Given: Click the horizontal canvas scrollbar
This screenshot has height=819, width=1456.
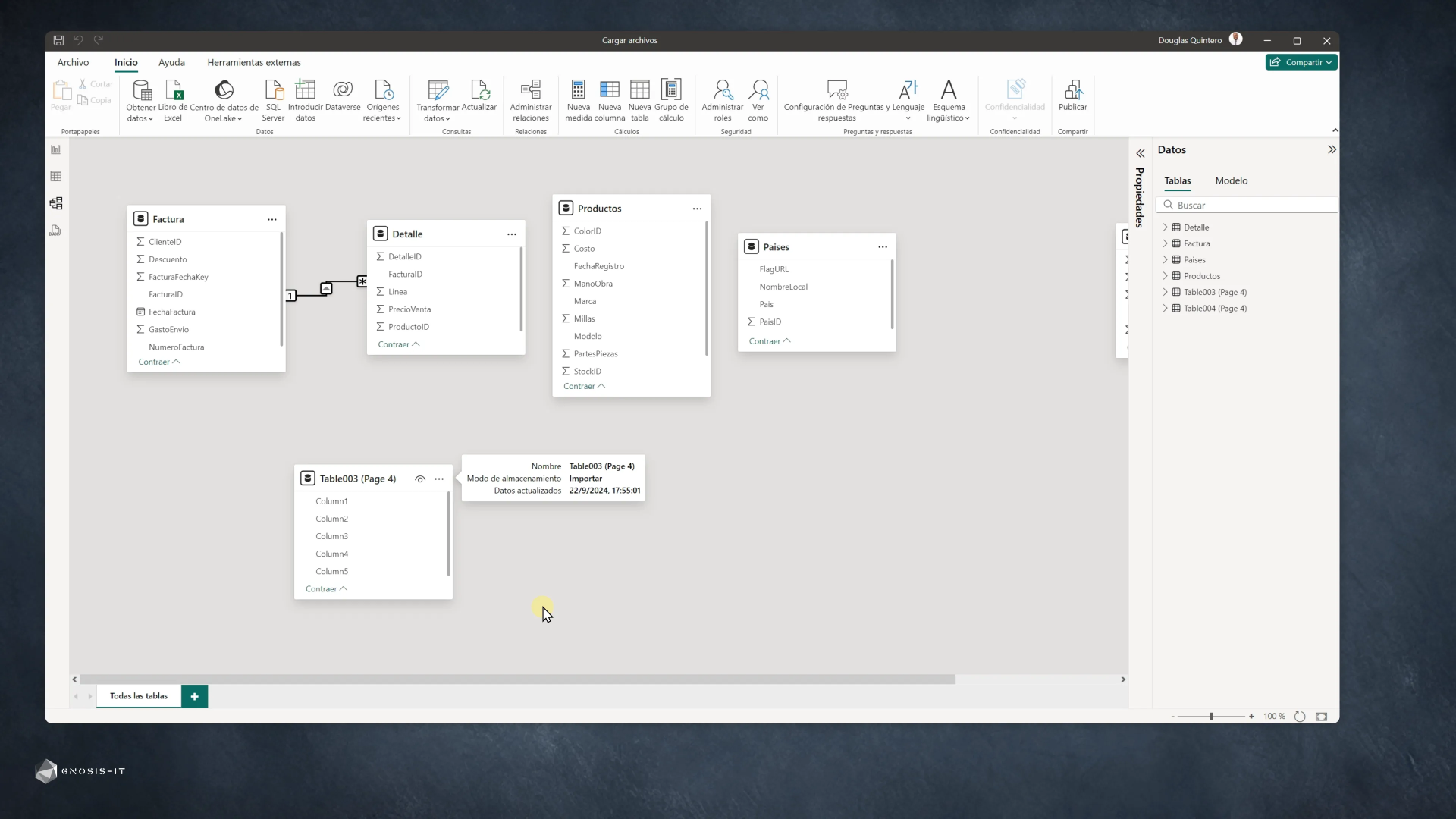Looking at the screenshot, I should pos(517,679).
